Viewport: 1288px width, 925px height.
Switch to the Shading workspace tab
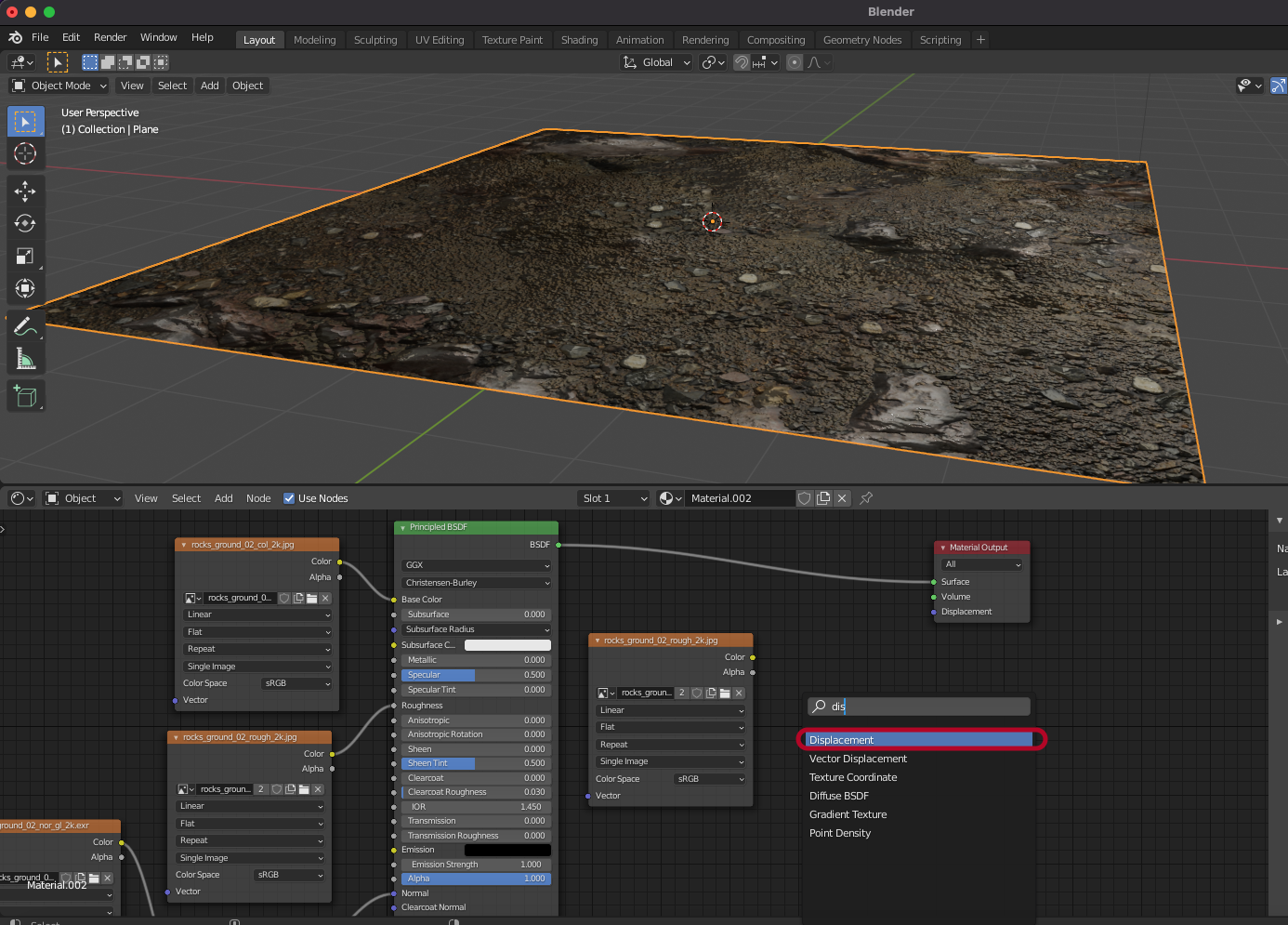click(579, 40)
